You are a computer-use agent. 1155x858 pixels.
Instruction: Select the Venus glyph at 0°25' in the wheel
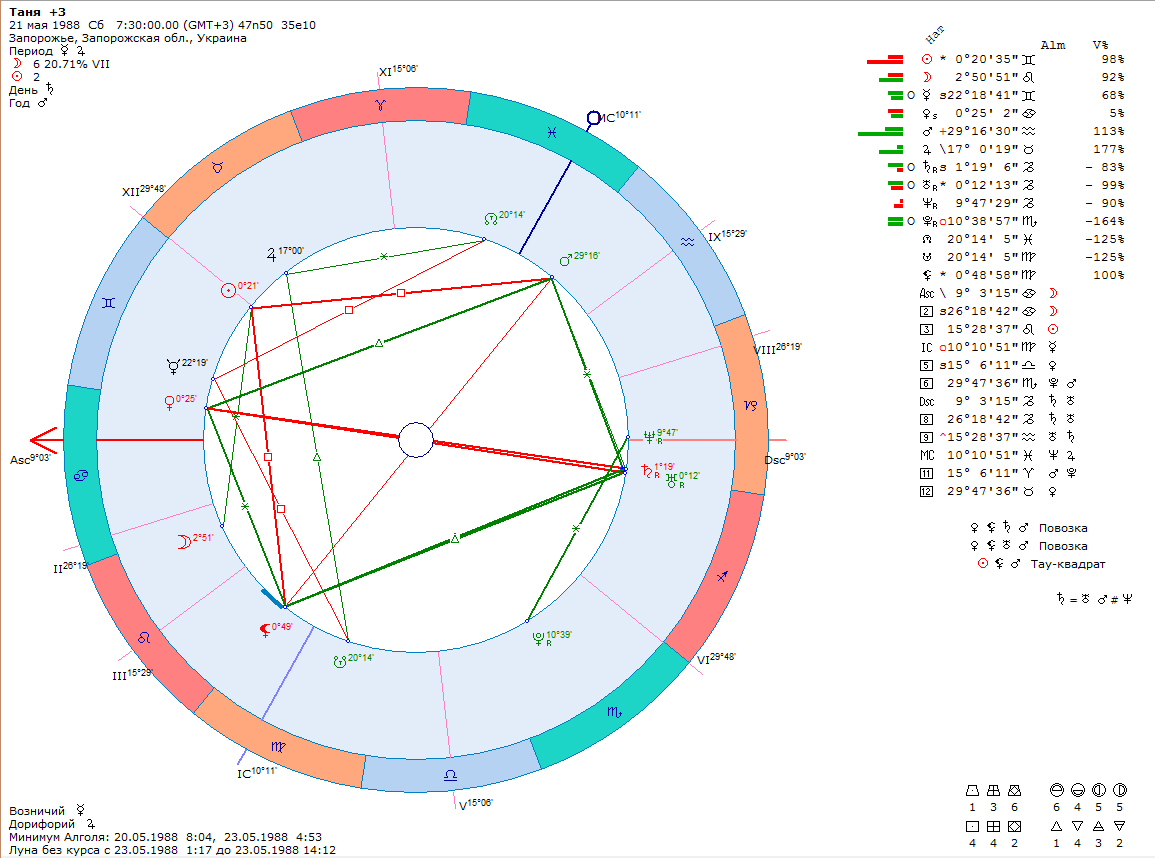(x=169, y=403)
